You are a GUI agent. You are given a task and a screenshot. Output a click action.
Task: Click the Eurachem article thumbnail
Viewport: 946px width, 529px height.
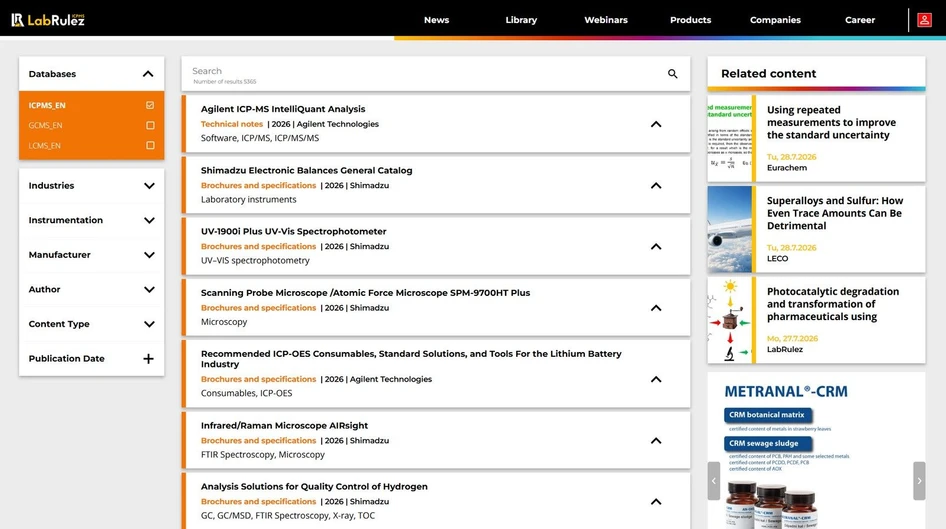[x=729, y=139]
